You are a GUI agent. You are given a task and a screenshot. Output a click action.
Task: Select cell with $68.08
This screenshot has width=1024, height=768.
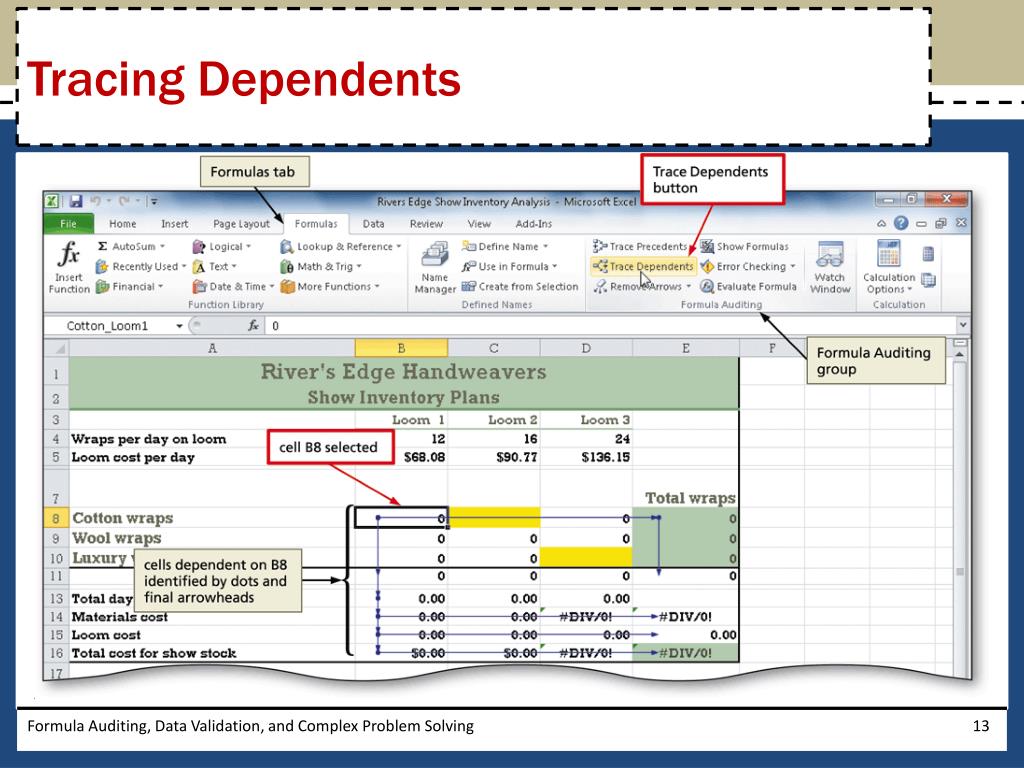pos(402,457)
